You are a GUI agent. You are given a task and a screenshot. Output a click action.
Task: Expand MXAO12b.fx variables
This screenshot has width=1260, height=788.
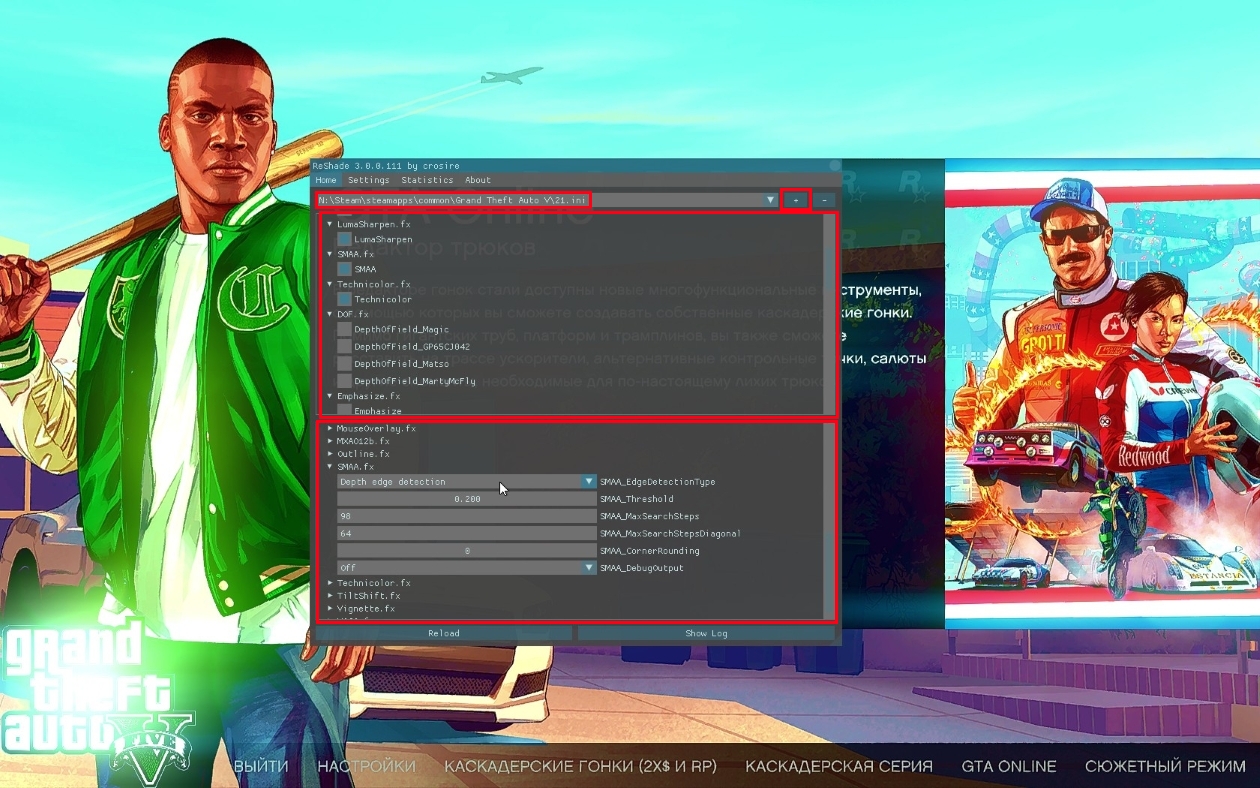[330, 441]
